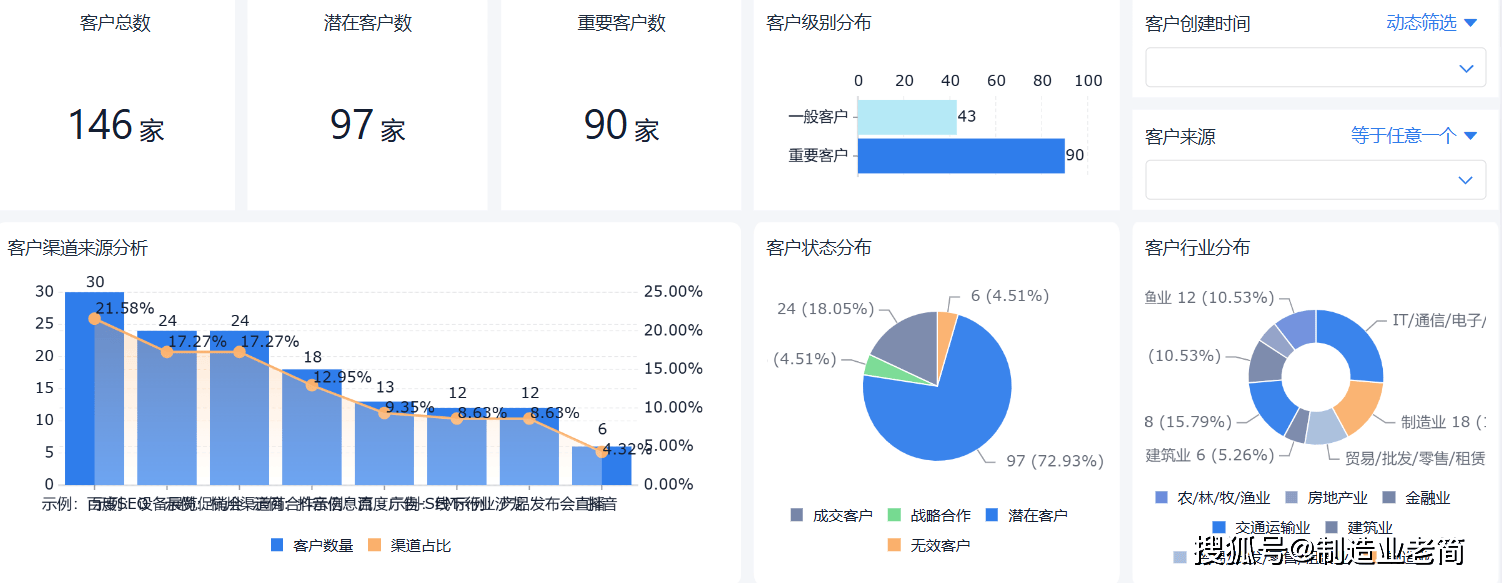Click the channel bar labeled 18
The width and height of the screenshot is (1502, 583).
[x=312, y=427]
